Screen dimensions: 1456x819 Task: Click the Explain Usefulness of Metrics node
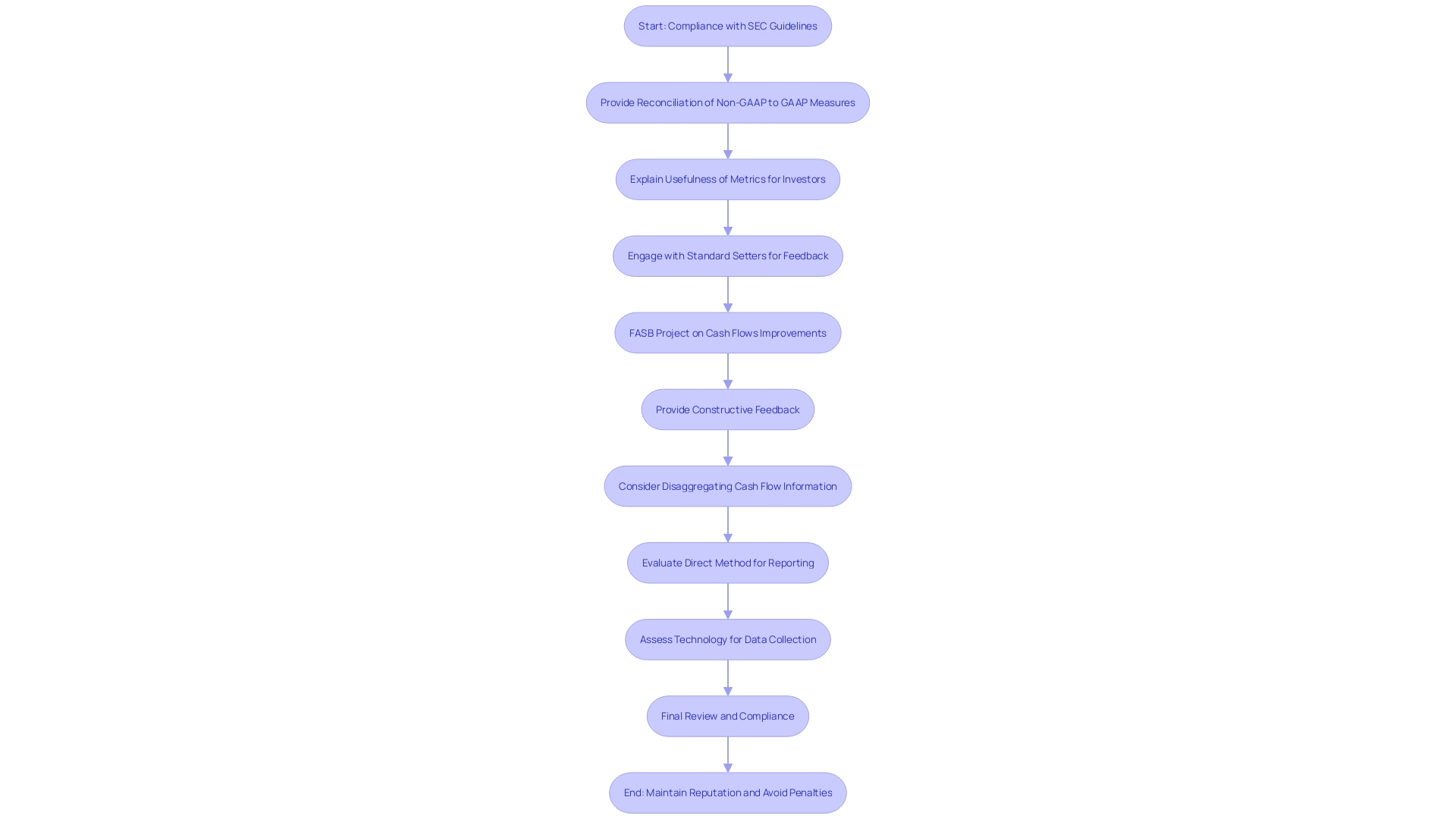728,179
